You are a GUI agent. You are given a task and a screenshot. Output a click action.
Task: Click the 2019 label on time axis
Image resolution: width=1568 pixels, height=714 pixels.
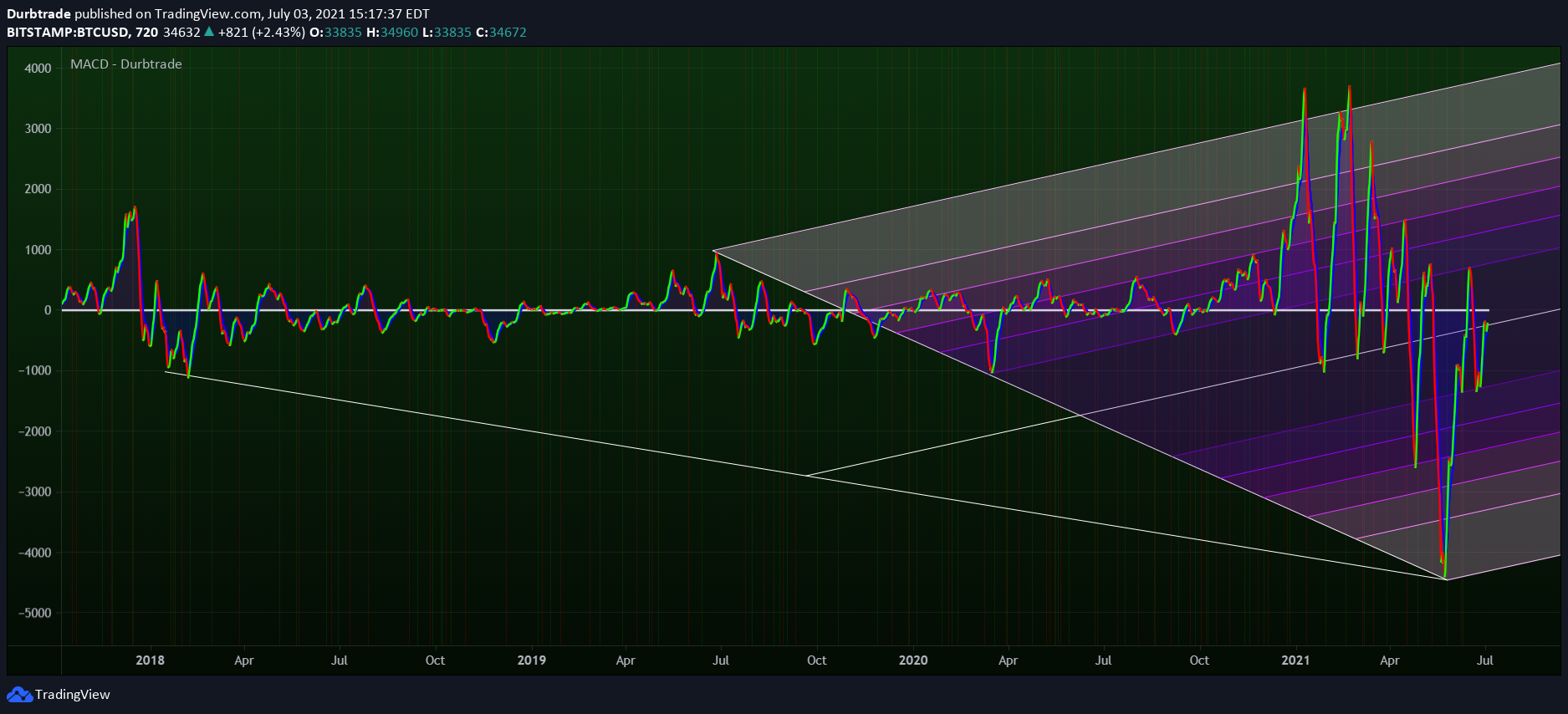[532, 660]
